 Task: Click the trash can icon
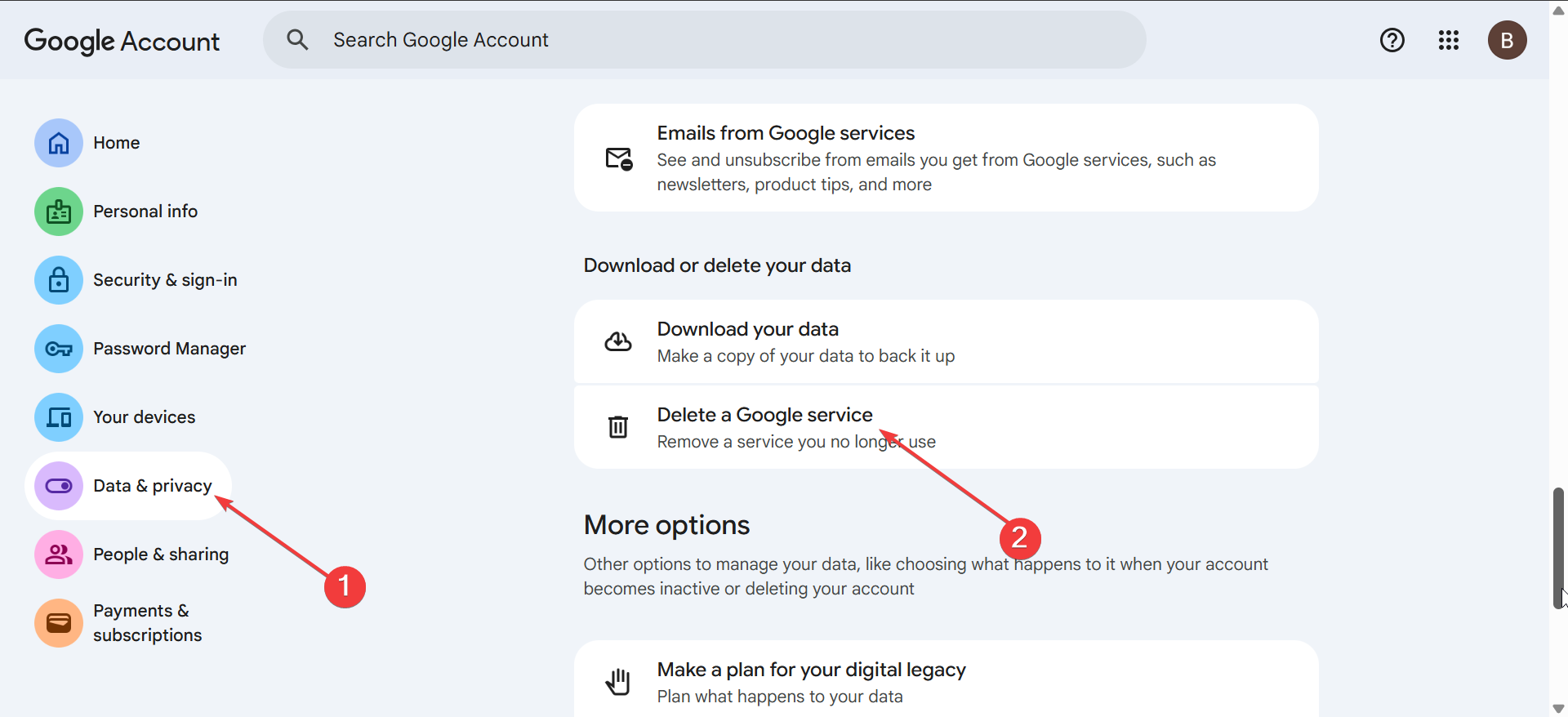[618, 426]
